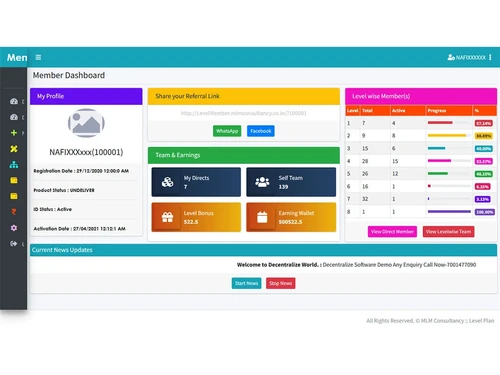Click the Registration Date line in My Profile
This screenshot has width=500, height=375.
[81, 171]
